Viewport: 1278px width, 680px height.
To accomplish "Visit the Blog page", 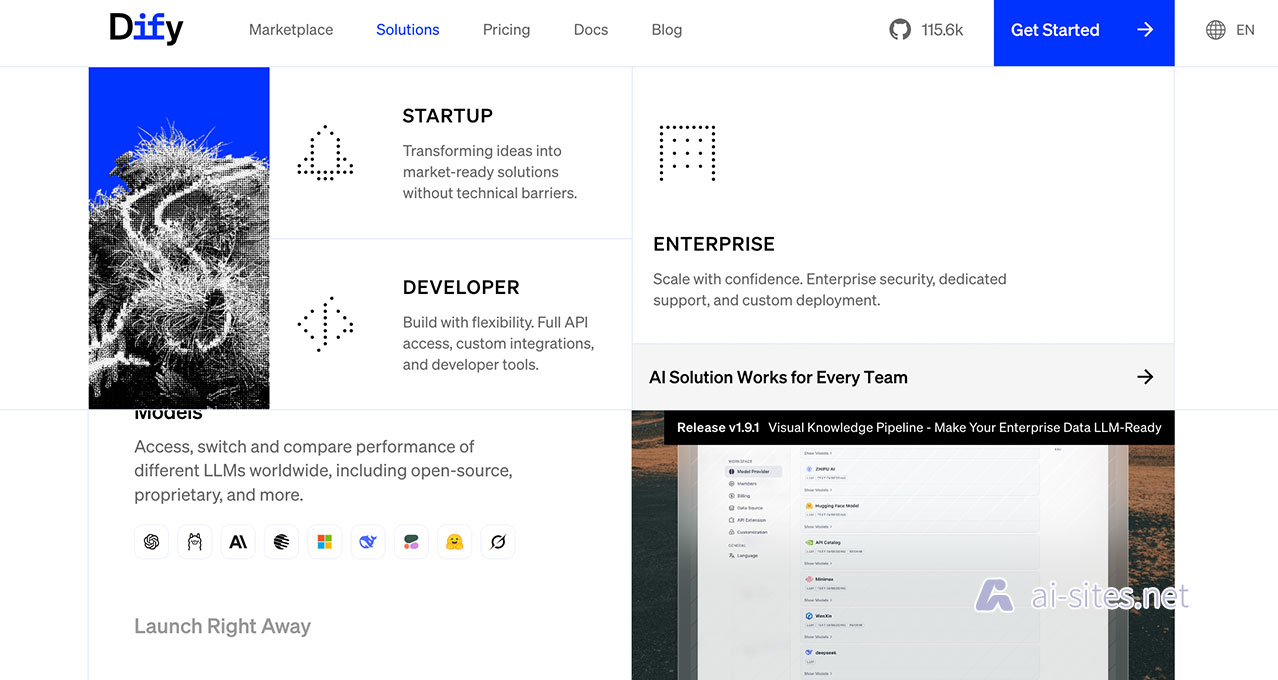I will (x=667, y=30).
